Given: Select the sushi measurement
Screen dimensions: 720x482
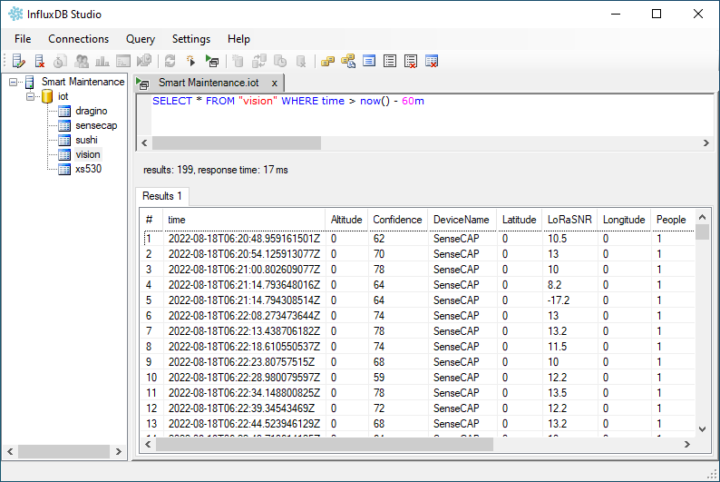Looking at the screenshot, I should (x=86, y=140).
